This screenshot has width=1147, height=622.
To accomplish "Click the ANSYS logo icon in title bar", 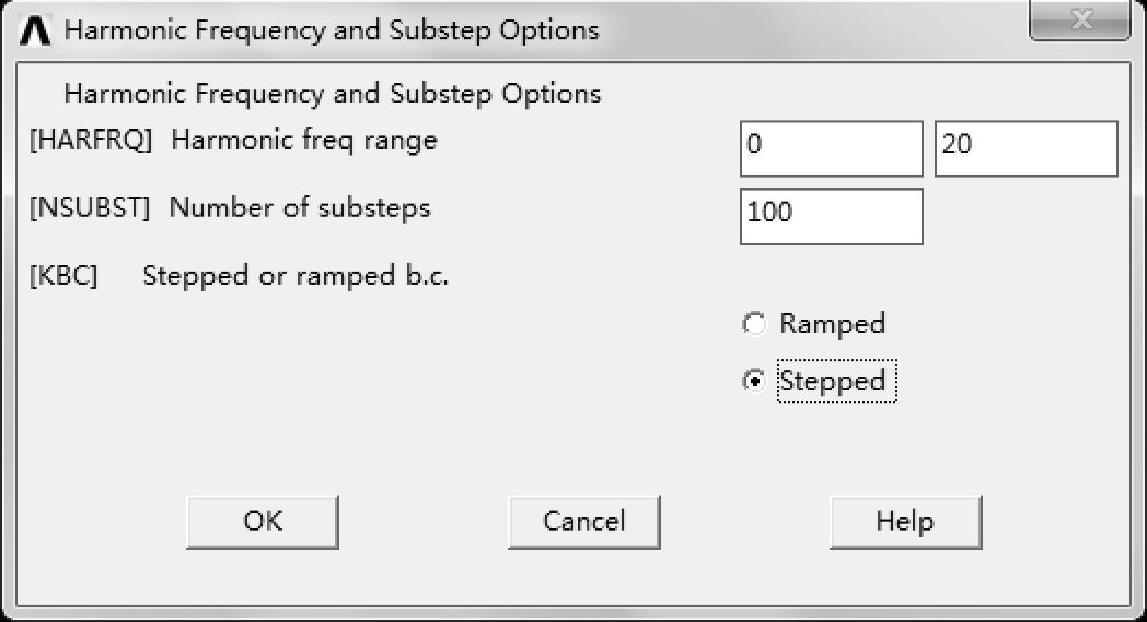I will [x=34, y=31].
